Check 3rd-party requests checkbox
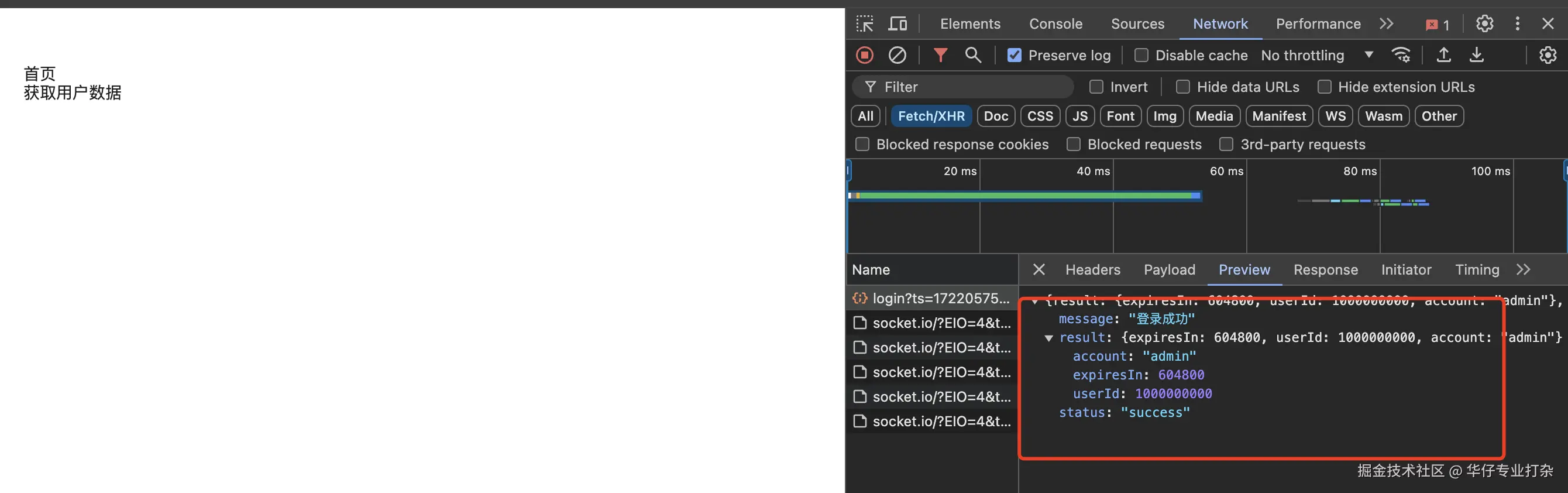Screen dimensions: 1568x493 pos(1226,145)
